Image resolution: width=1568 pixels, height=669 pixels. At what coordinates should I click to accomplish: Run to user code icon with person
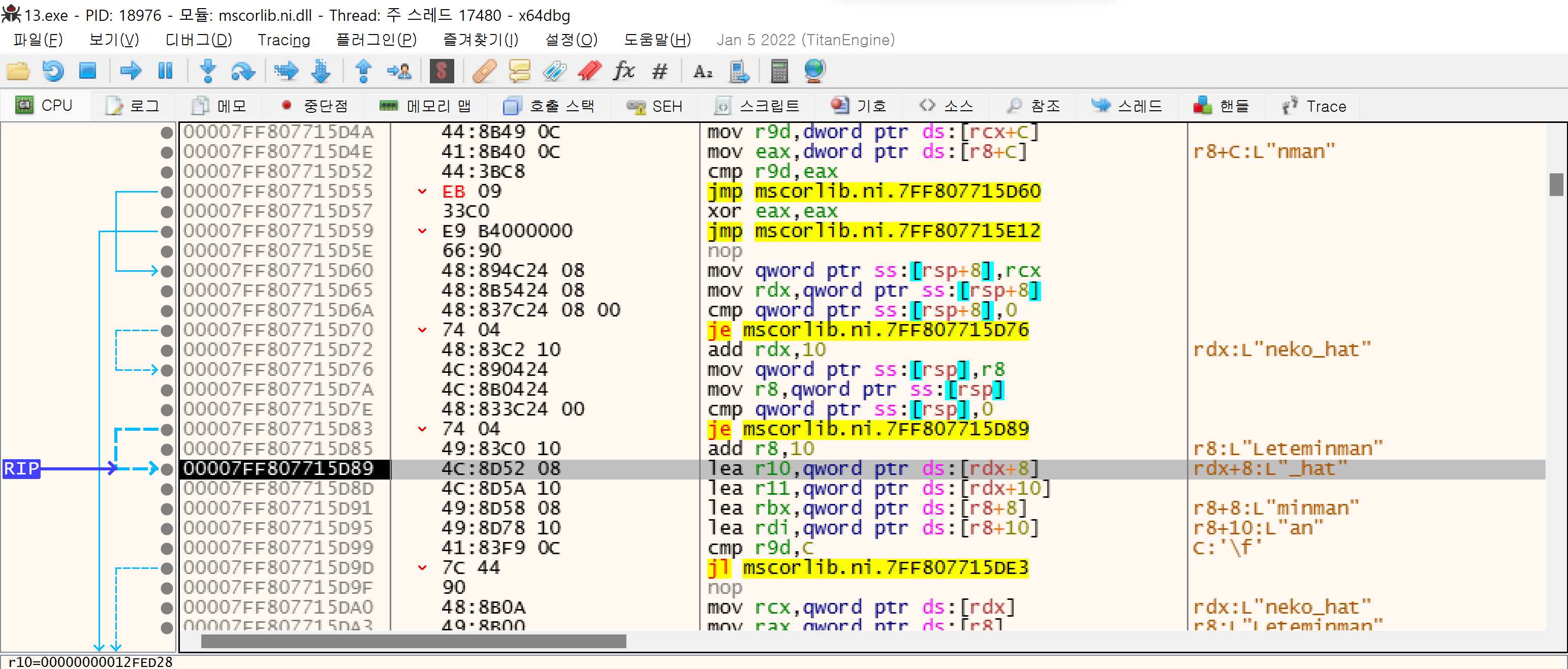click(x=399, y=71)
